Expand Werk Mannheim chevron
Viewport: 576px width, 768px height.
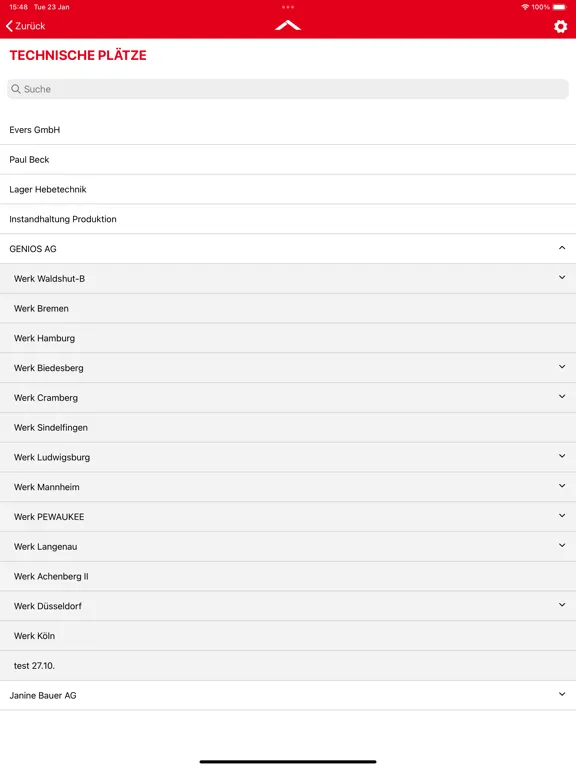pyautogui.click(x=562, y=486)
